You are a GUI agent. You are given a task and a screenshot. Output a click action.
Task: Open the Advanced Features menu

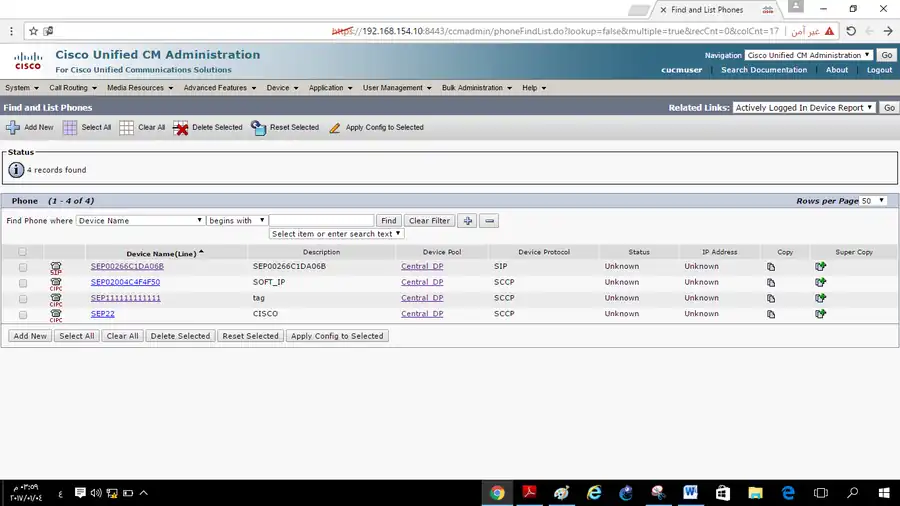coord(220,88)
